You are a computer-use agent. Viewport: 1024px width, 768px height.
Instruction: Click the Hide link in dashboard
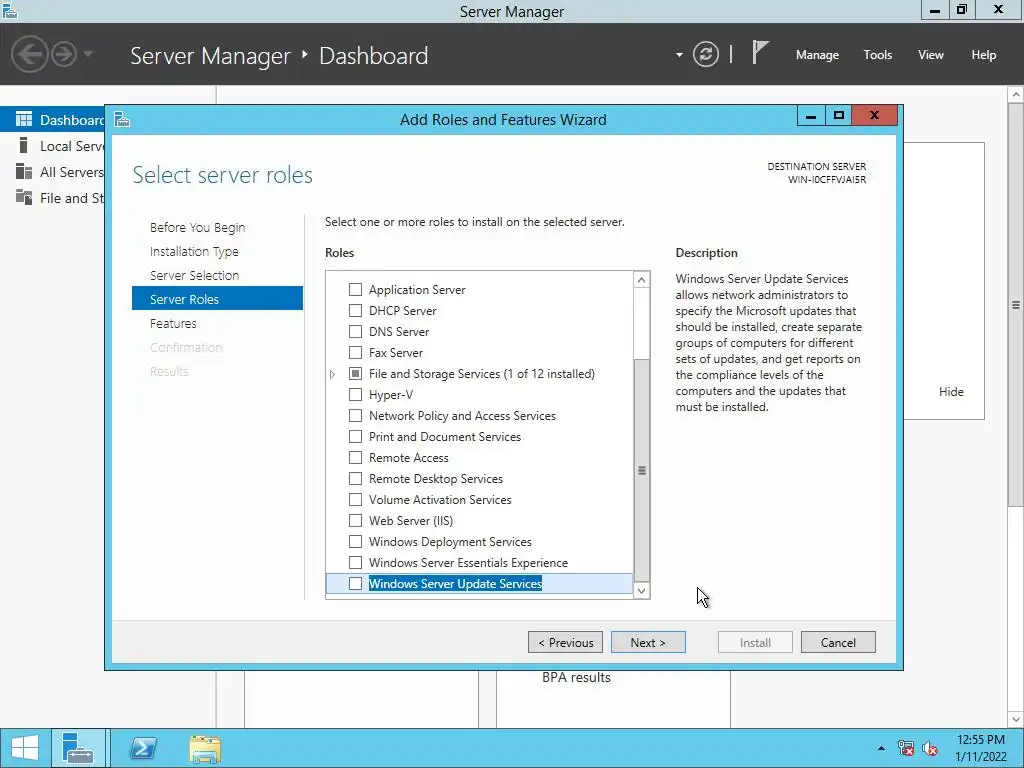point(951,392)
